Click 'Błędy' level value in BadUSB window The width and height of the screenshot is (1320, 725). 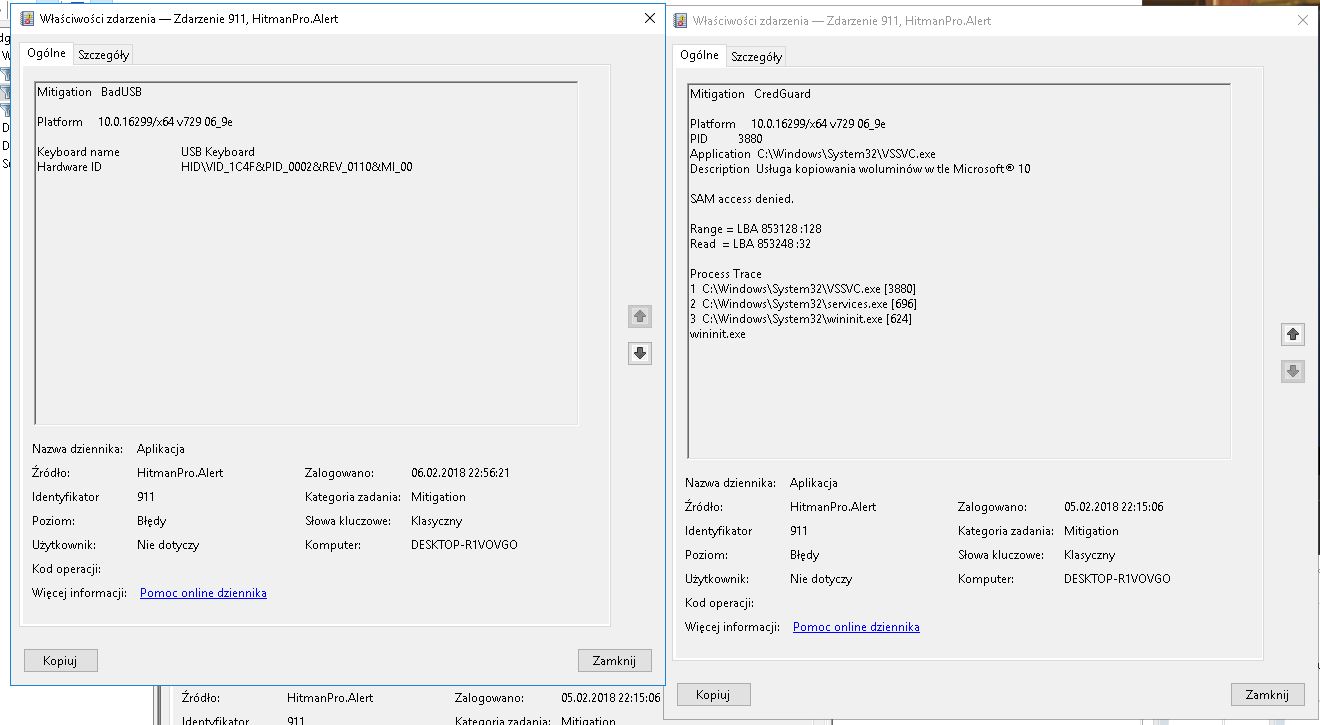(152, 521)
